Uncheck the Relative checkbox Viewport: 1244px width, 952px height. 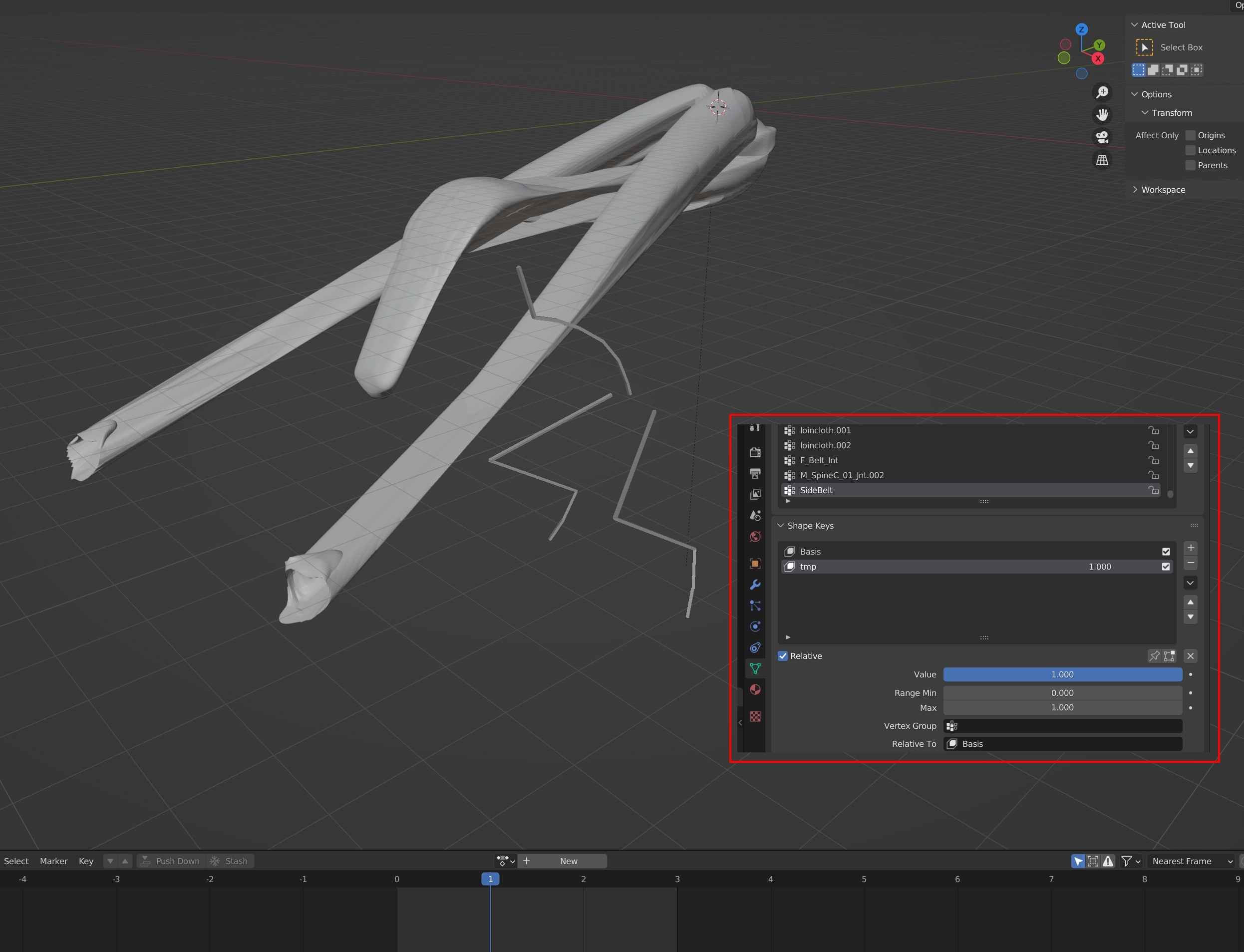click(783, 655)
